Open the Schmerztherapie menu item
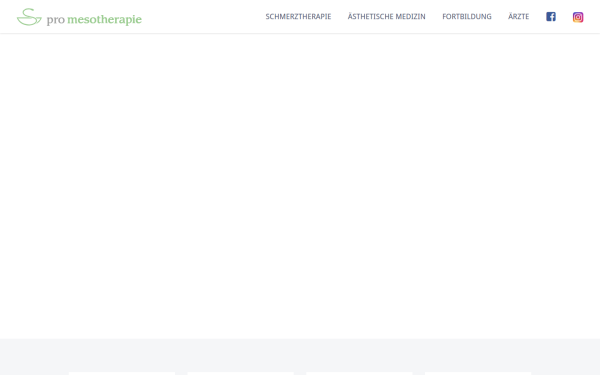 [x=298, y=16]
